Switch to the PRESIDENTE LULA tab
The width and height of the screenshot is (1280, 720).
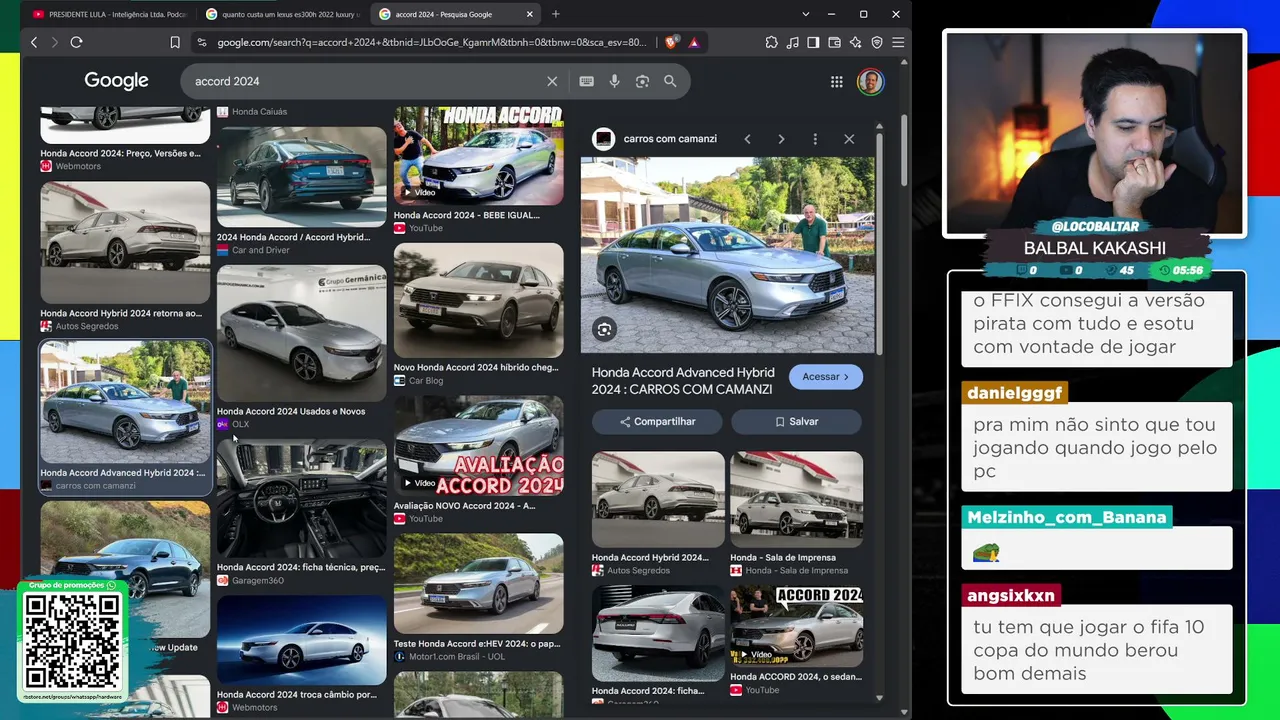[109, 14]
